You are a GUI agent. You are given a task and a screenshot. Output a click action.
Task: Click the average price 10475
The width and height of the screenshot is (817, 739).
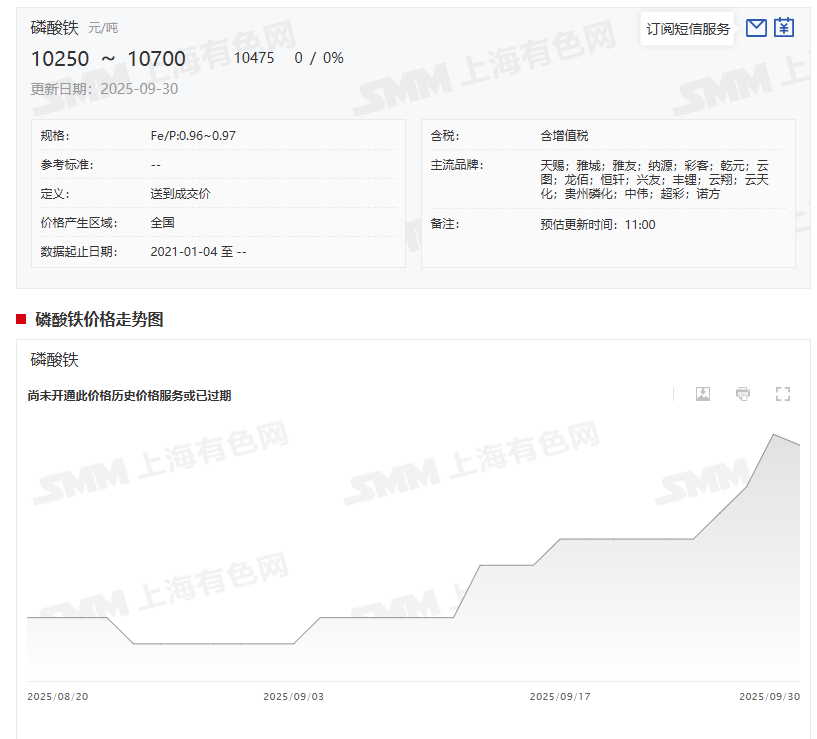tap(254, 58)
